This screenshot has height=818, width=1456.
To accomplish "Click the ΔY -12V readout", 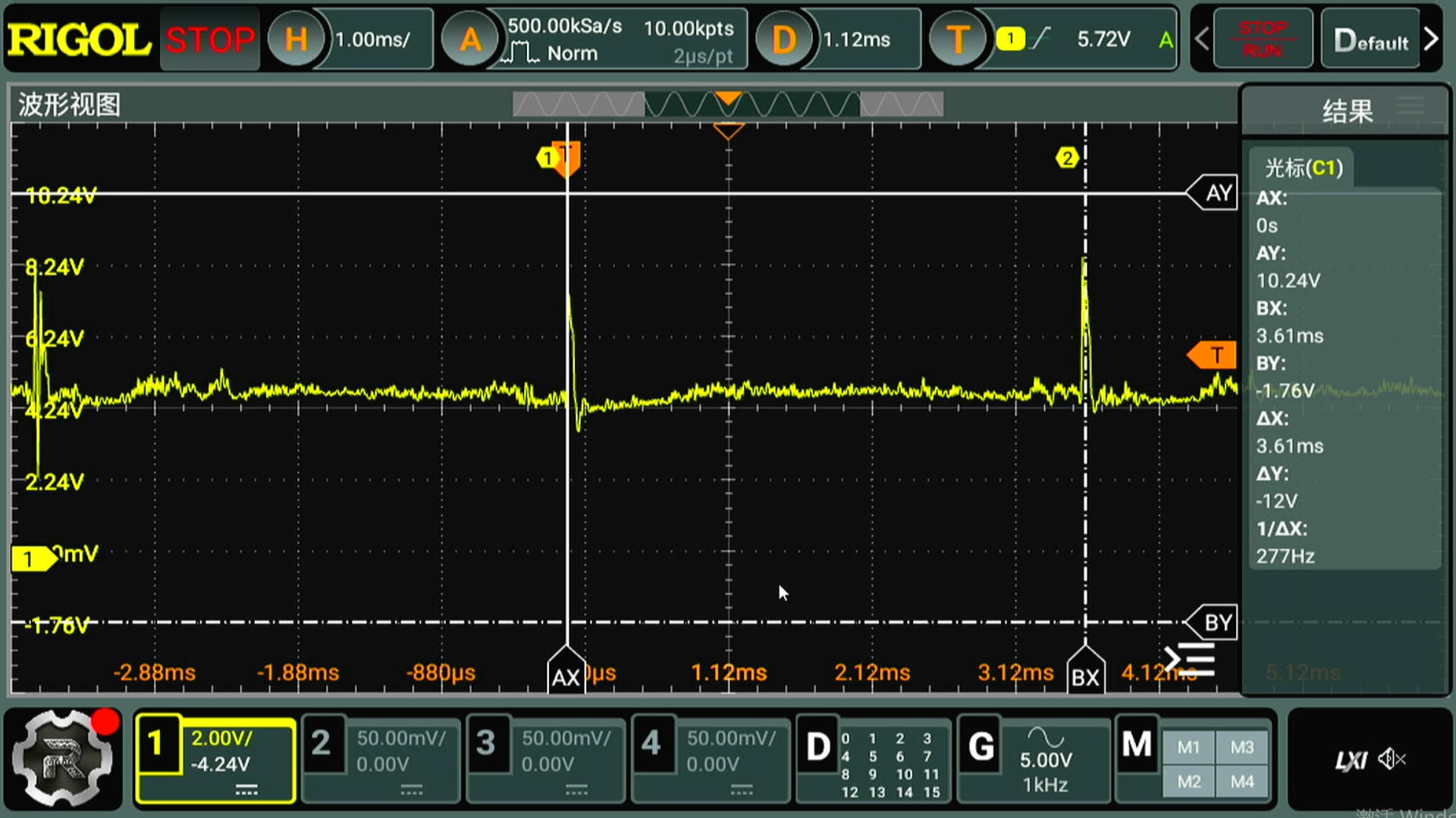I will pyautogui.click(x=1276, y=501).
